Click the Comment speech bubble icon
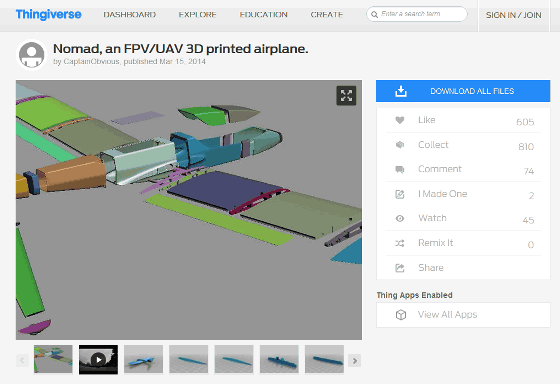Viewport: 560px width, 384px height. 400,169
